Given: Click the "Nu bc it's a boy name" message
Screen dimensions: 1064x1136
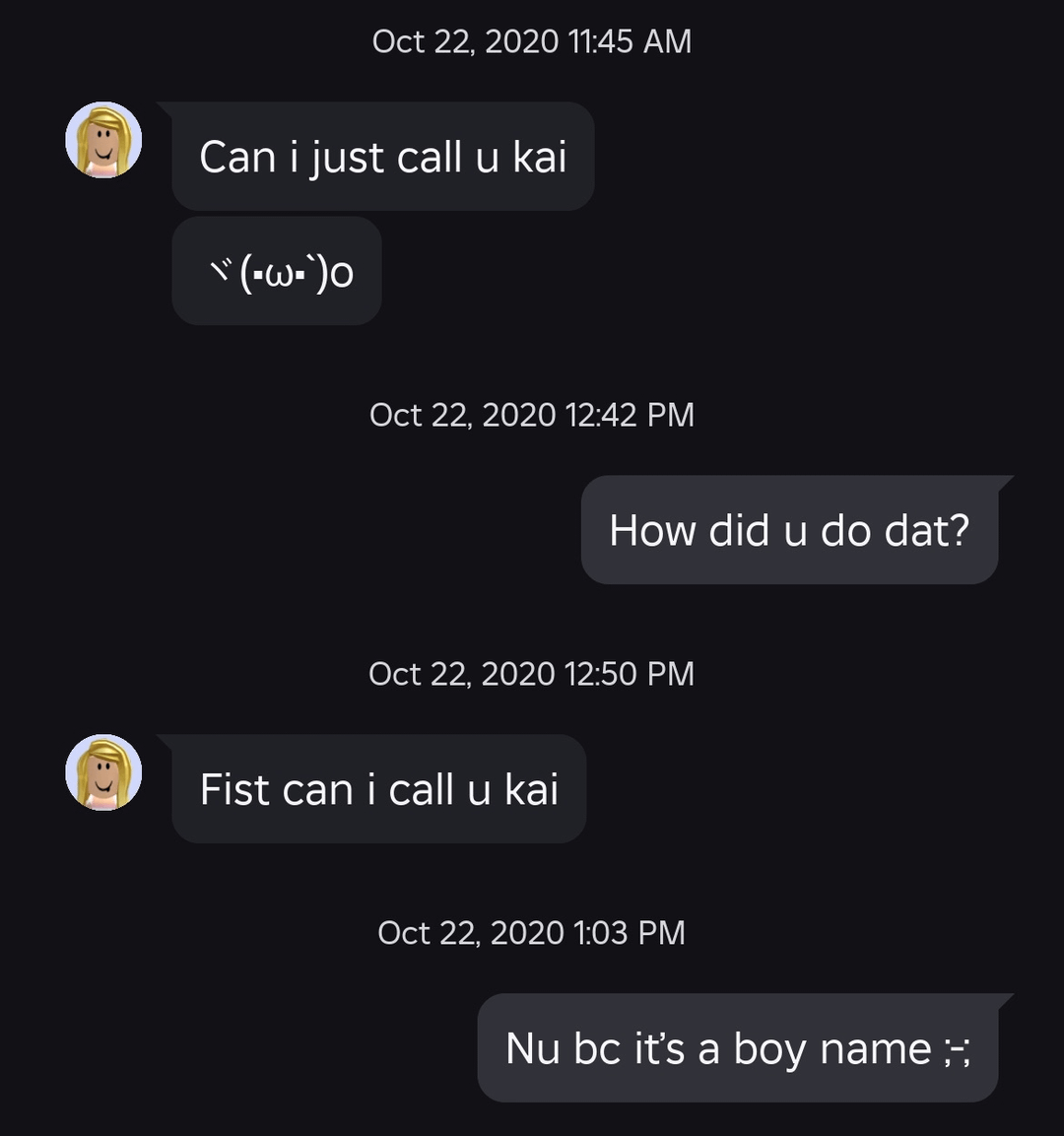Looking at the screenshot, I should [737, 1048].
